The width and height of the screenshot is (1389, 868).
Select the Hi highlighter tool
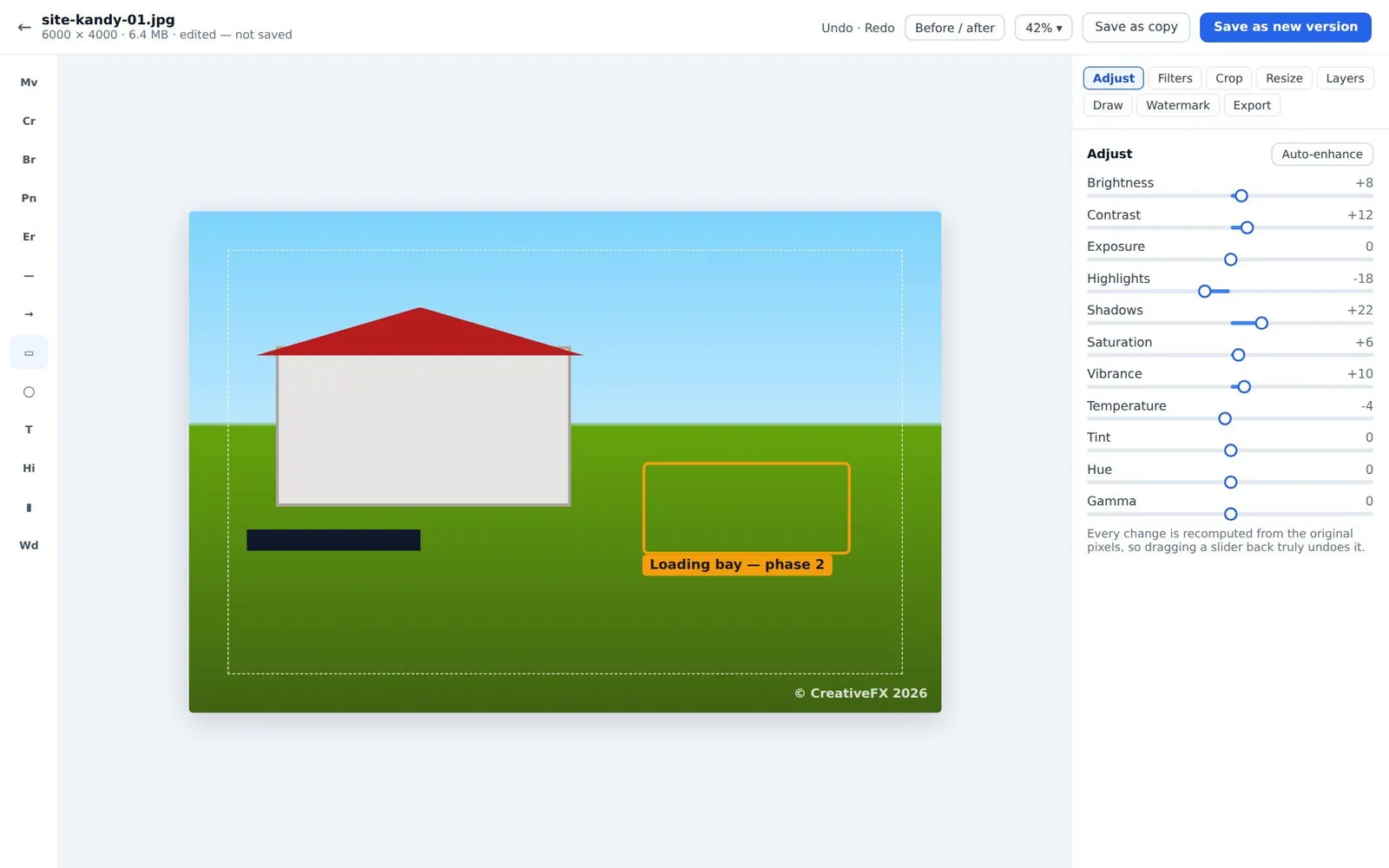pyautogui.click(x=29, y=469)
